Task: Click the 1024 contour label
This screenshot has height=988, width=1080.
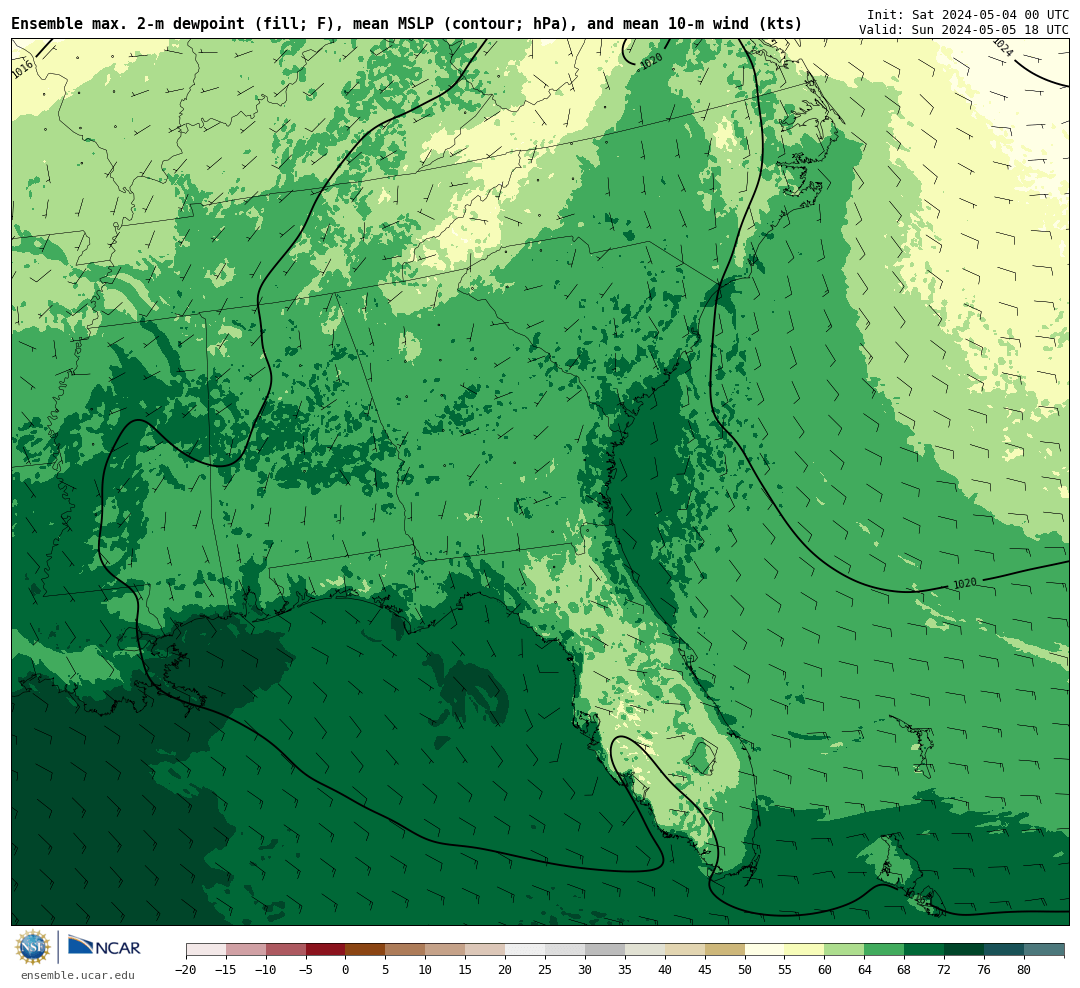Action: 1003,48
